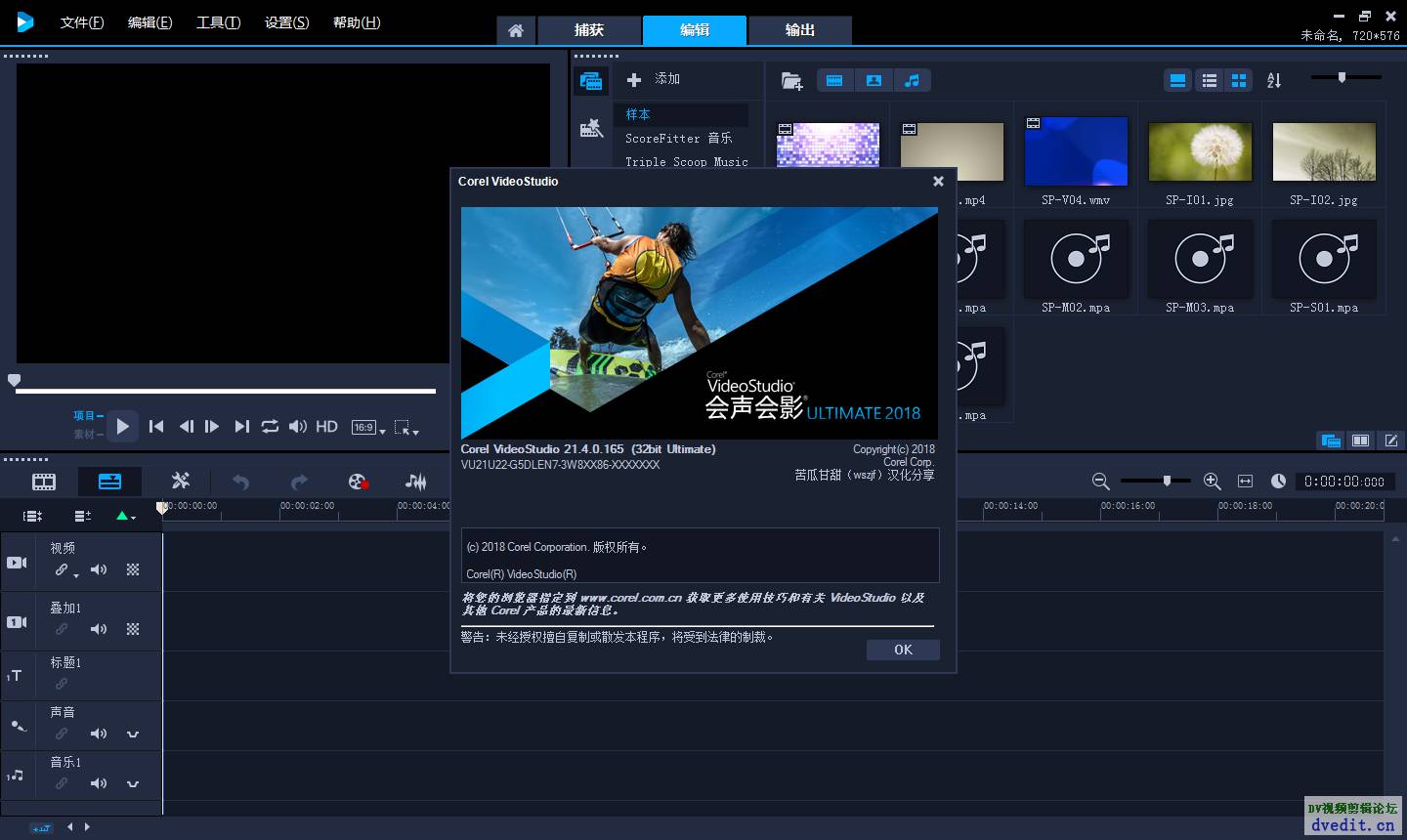Image resolution: width=1407 pixels, height=840 pixels.
Task: Click OK in the Corel VideoStudio dialog
Action: click(903, 650)
